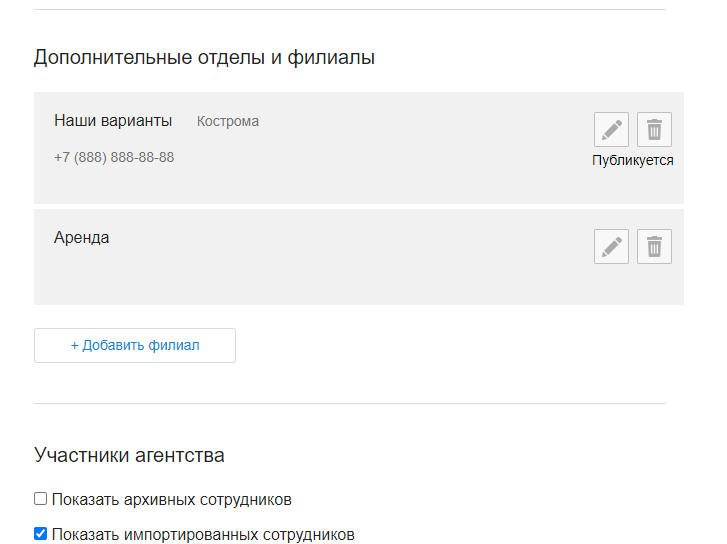The image size is (727, 544).
Task: Click the Наши варианты branch name
Action: point(113,121)
